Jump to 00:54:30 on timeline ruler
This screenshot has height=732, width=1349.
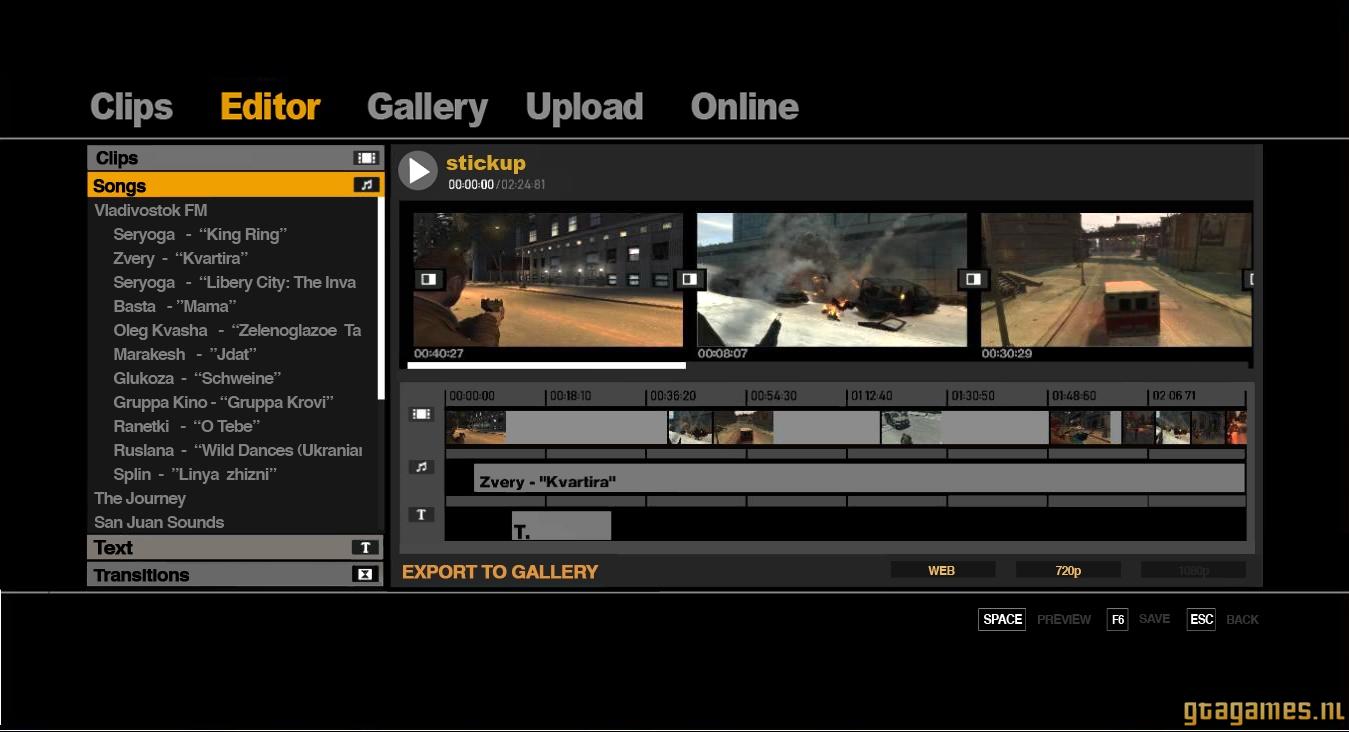coord(773,396)
